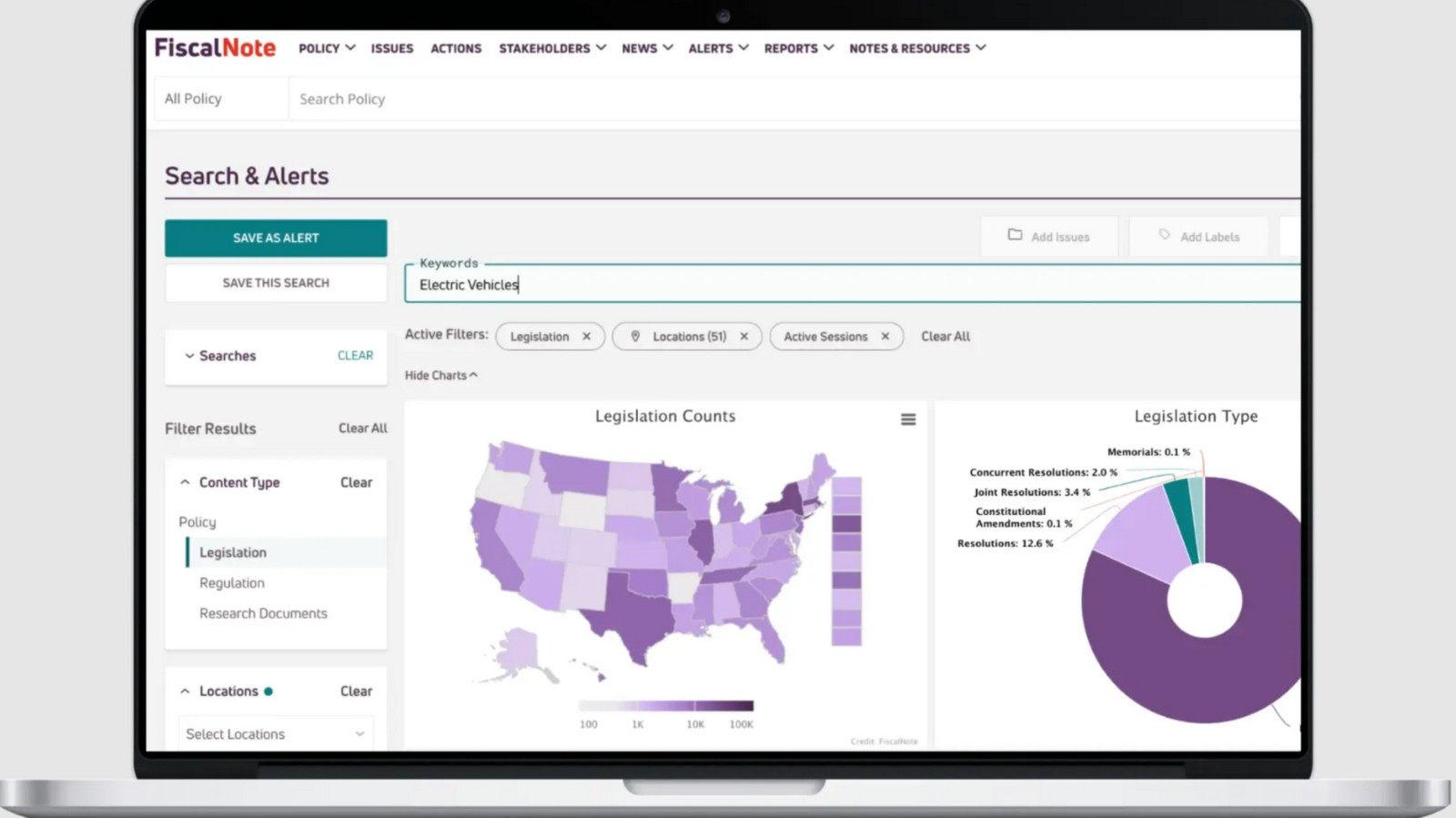Remove the Locations (51) filter
Image resolution: width=1456 pixels, height=818 pixels.
(744, 337)
